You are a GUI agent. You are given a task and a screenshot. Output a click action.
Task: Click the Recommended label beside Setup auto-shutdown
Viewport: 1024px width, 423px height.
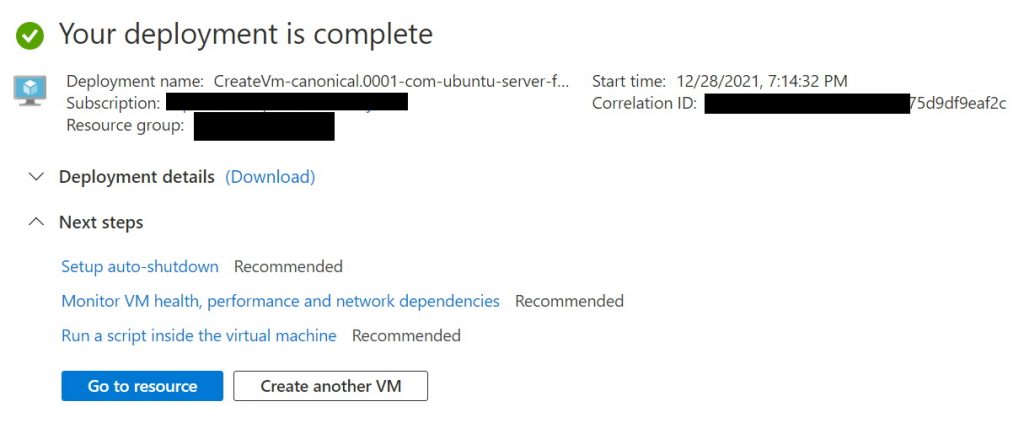click(288, 266)
